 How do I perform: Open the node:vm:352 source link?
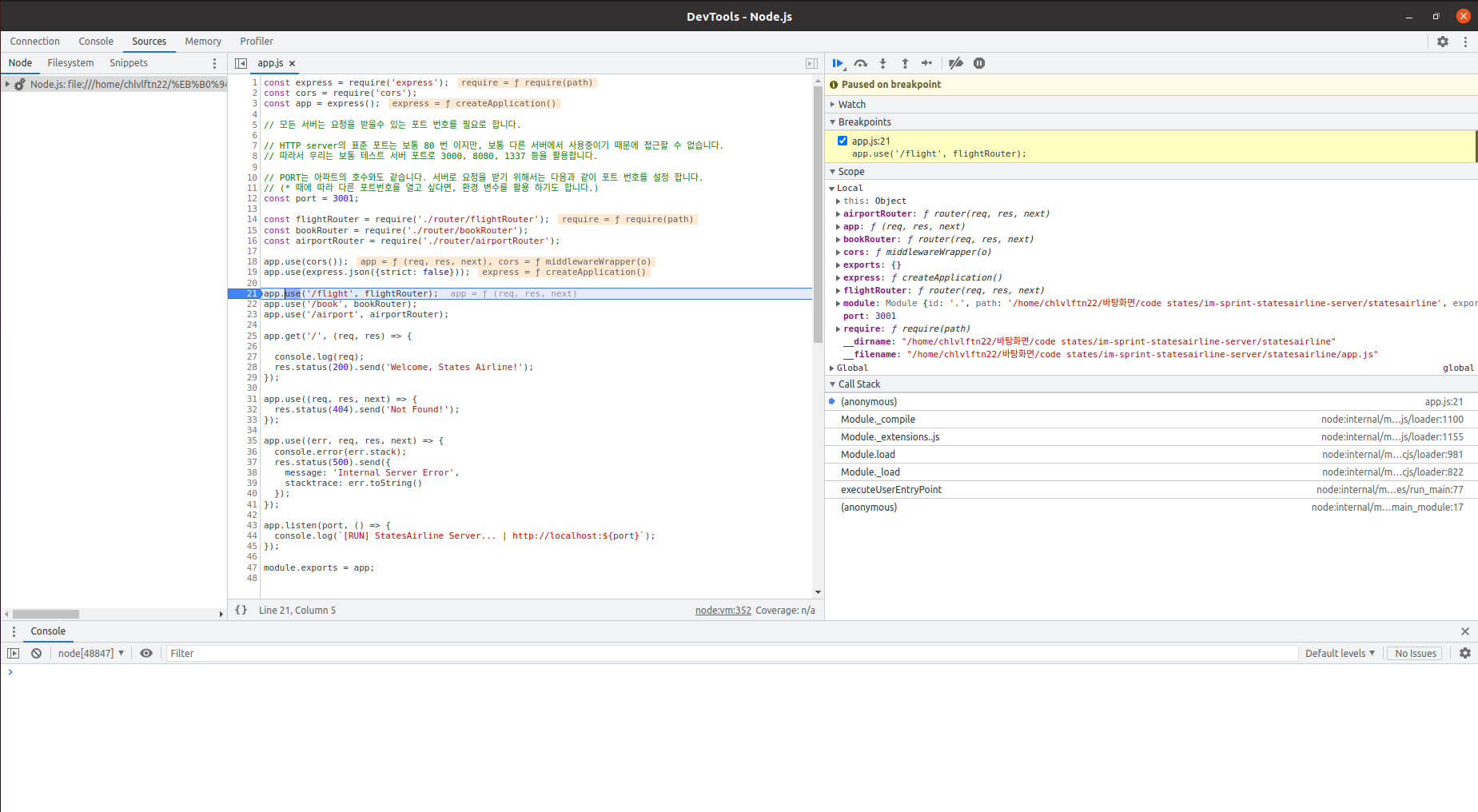pos(723,610)
